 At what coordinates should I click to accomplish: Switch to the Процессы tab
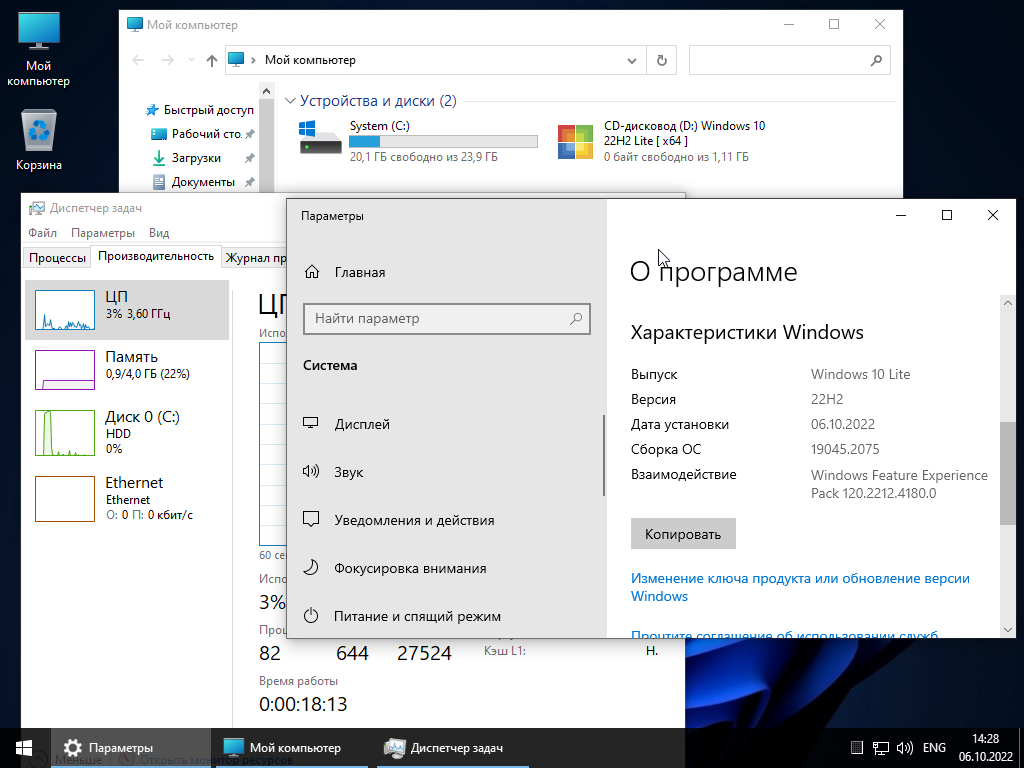pyautogui.click(x=57, y=257)
